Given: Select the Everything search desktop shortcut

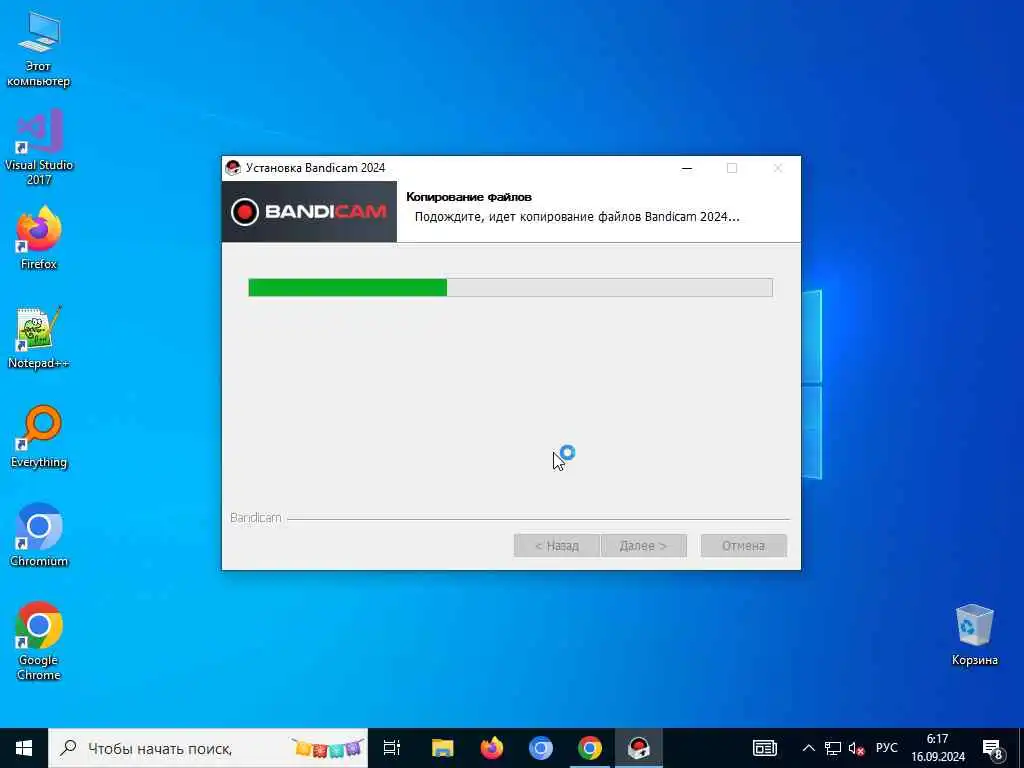Looking at the screenshot, I should (x=39, y=436).
